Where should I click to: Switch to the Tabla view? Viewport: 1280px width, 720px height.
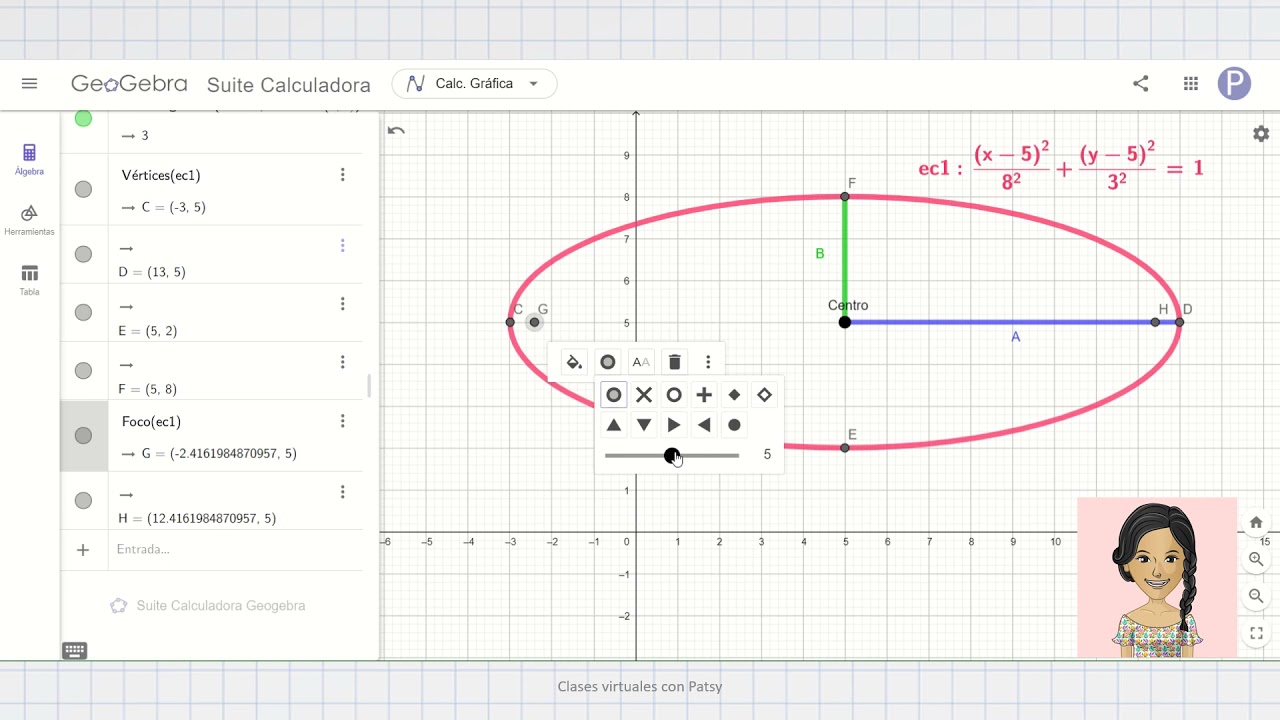[x=29, y=280]
